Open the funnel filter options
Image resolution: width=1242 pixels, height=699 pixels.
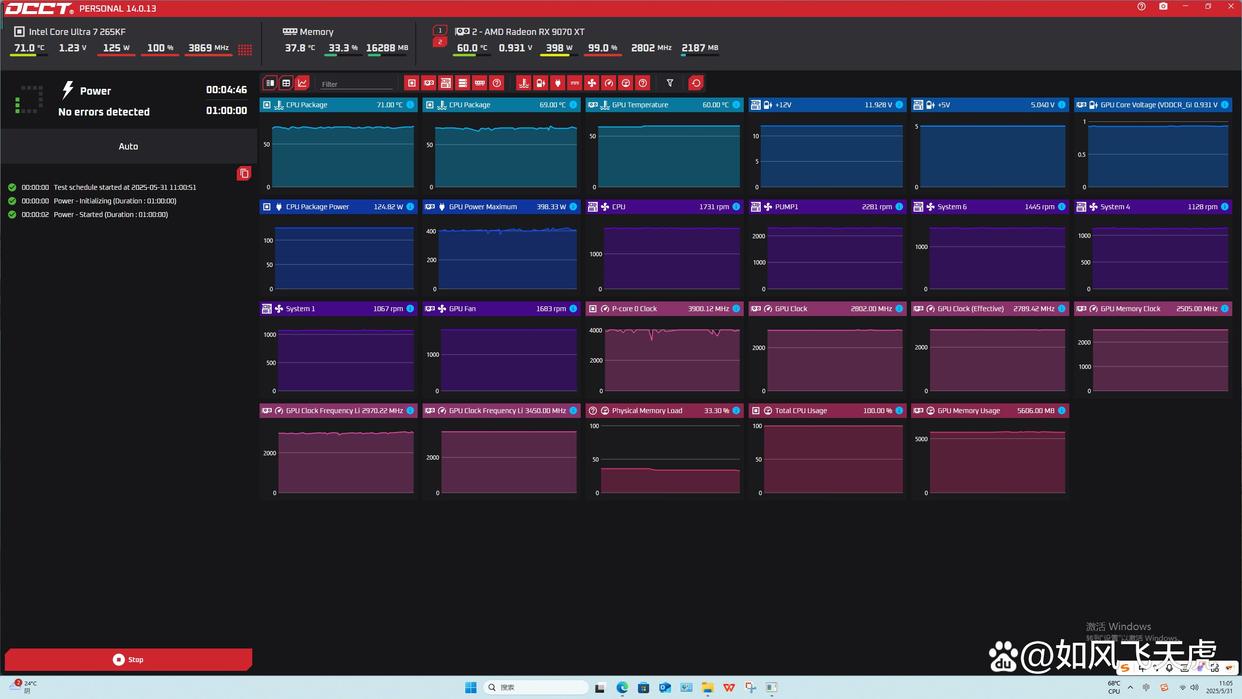[670, 83]
